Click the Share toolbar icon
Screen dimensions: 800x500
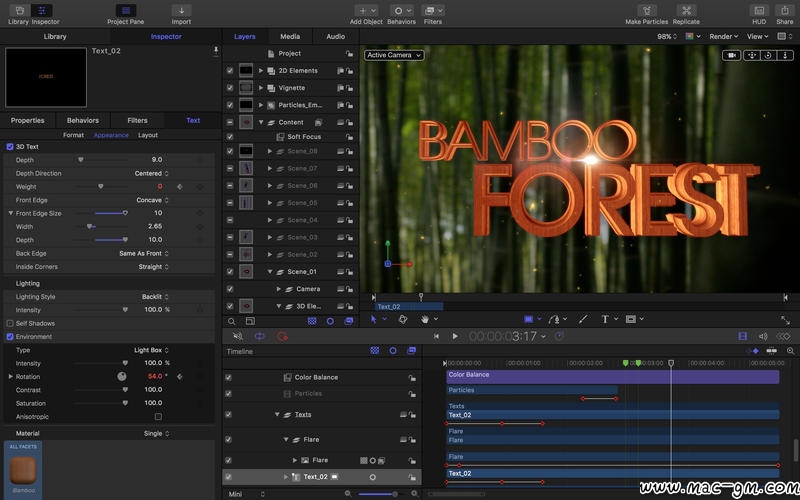click(785, 10)
